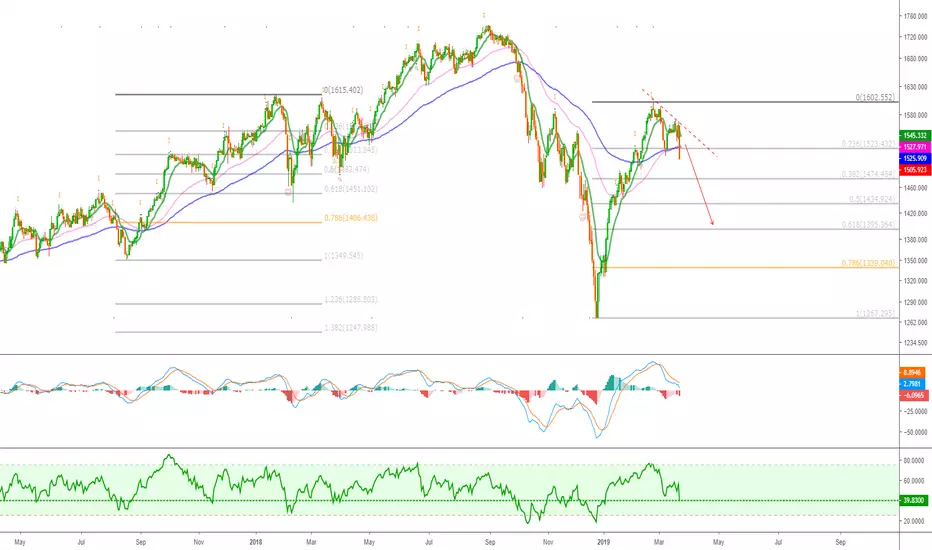Click the 1460.000 price axis tick
Viewport: 932px width, 550px height.
(x=915, y=188)
